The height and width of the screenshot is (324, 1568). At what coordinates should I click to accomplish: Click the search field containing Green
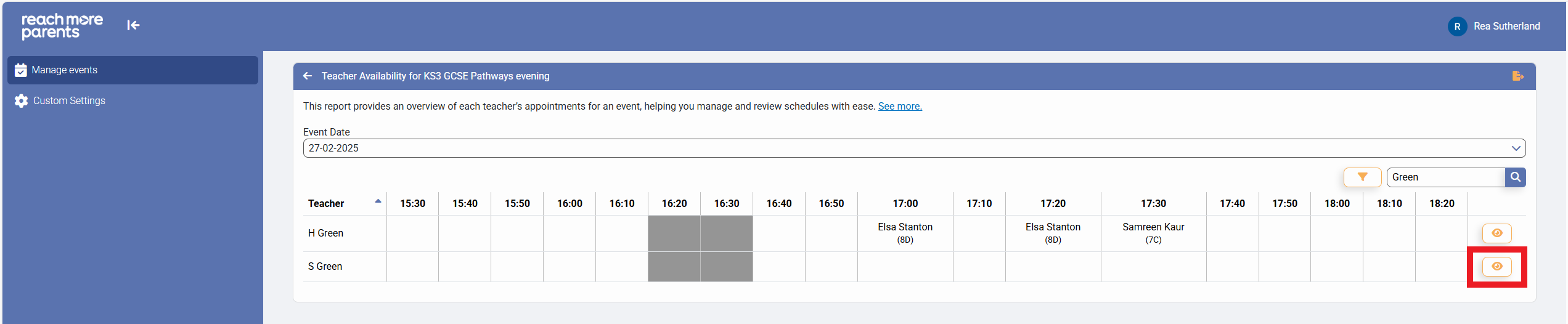[1445, 177]
